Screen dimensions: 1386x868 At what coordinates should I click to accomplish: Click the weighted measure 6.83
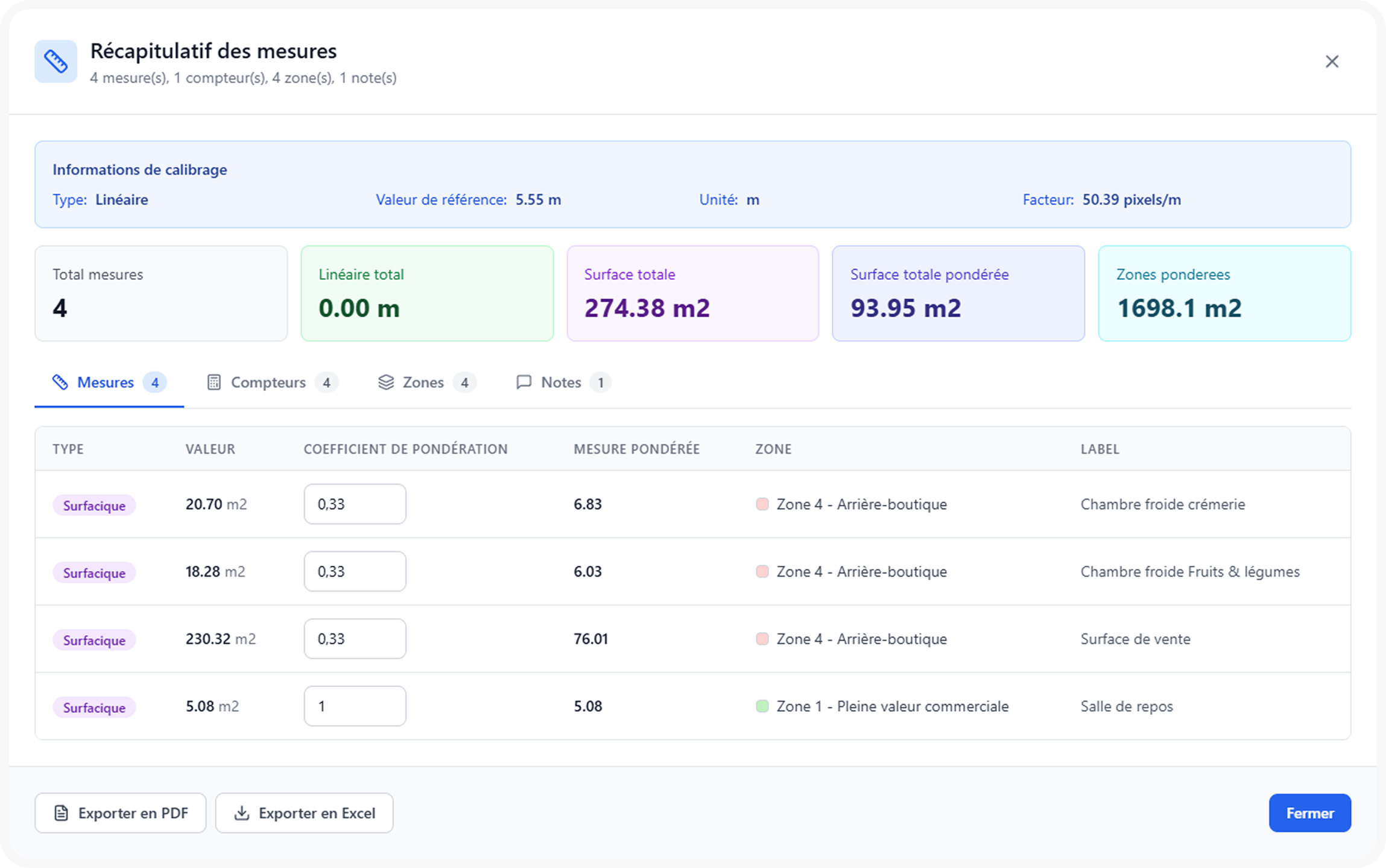click(x=587, y=504)
